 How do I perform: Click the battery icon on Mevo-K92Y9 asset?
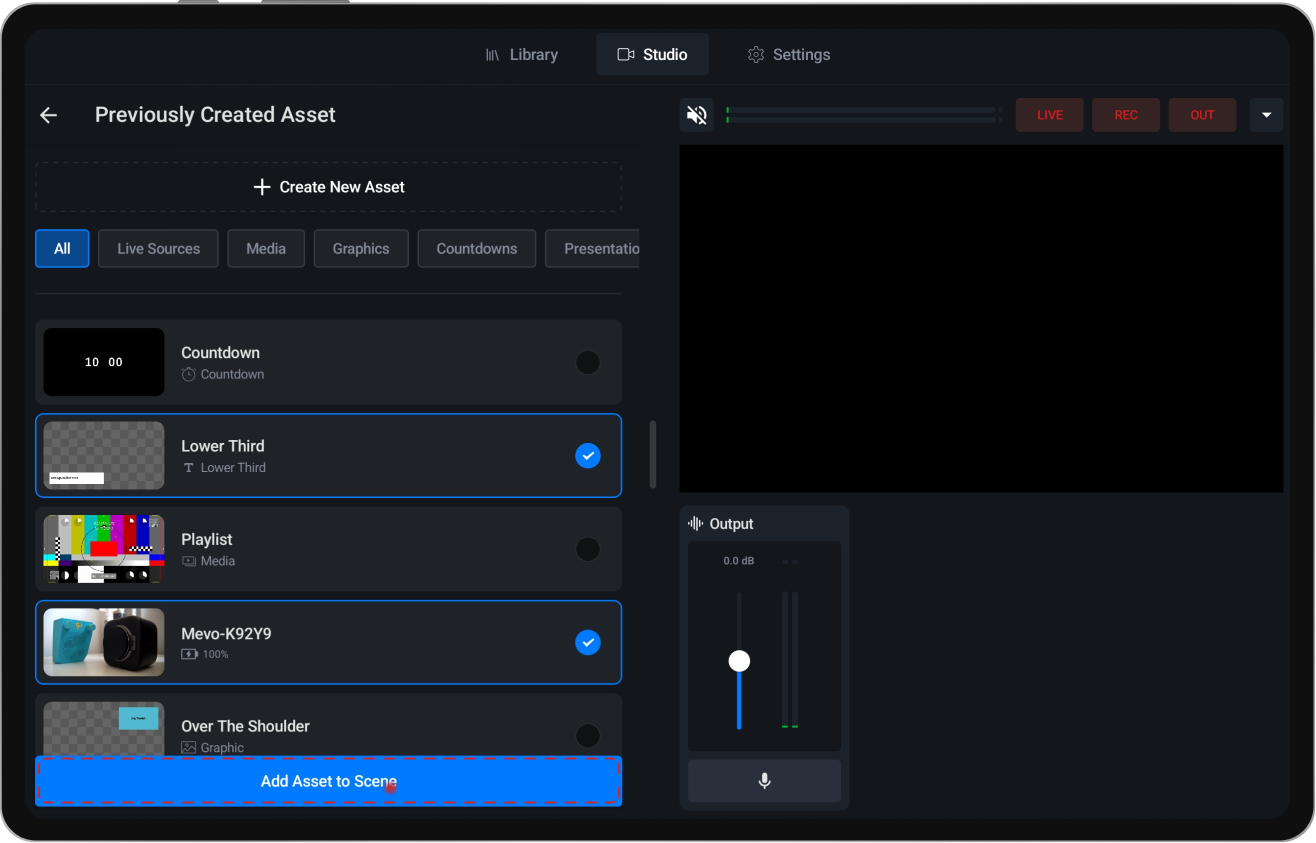coord(188,654)
